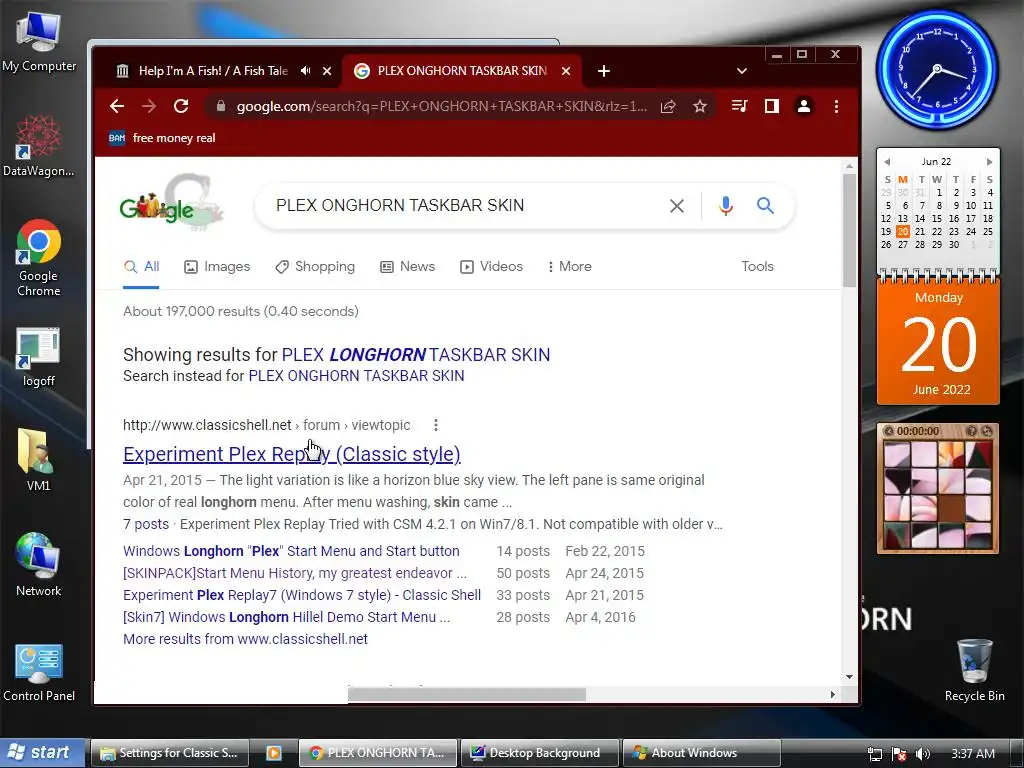
Task: Submit the search with the magnifier icon
Action: 765,206
